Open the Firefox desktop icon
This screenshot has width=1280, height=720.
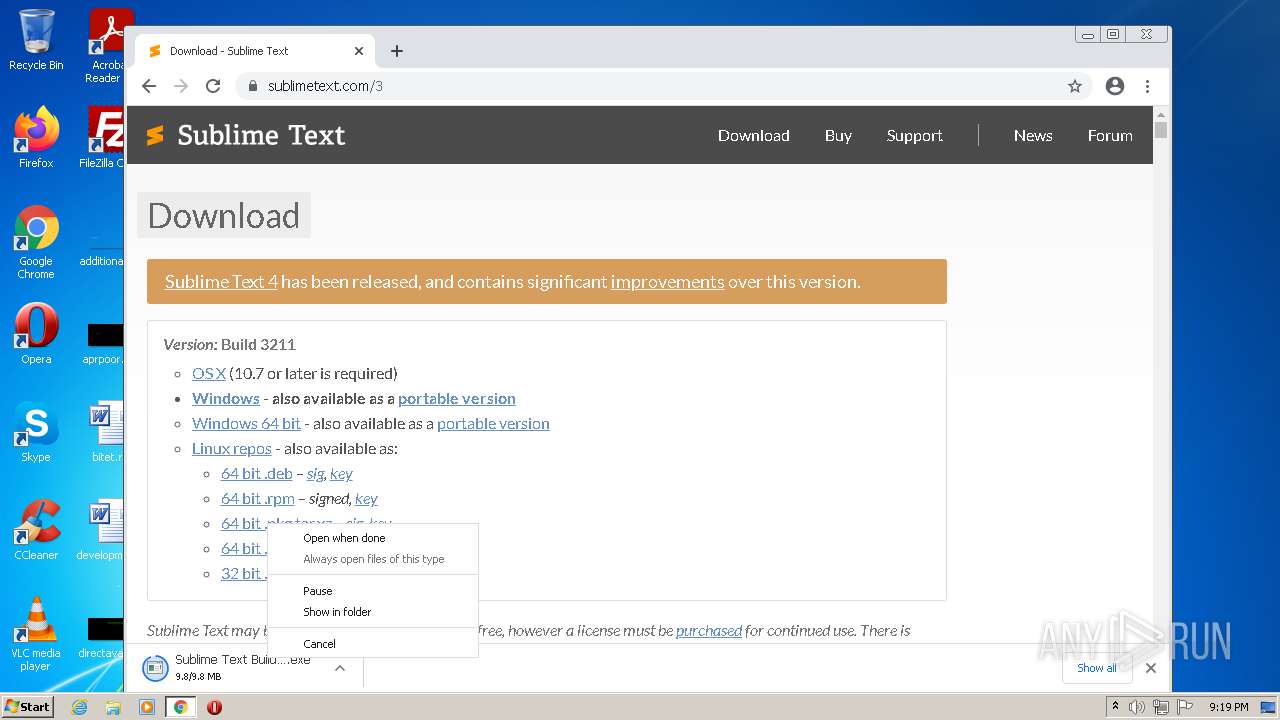pos(36,137)
